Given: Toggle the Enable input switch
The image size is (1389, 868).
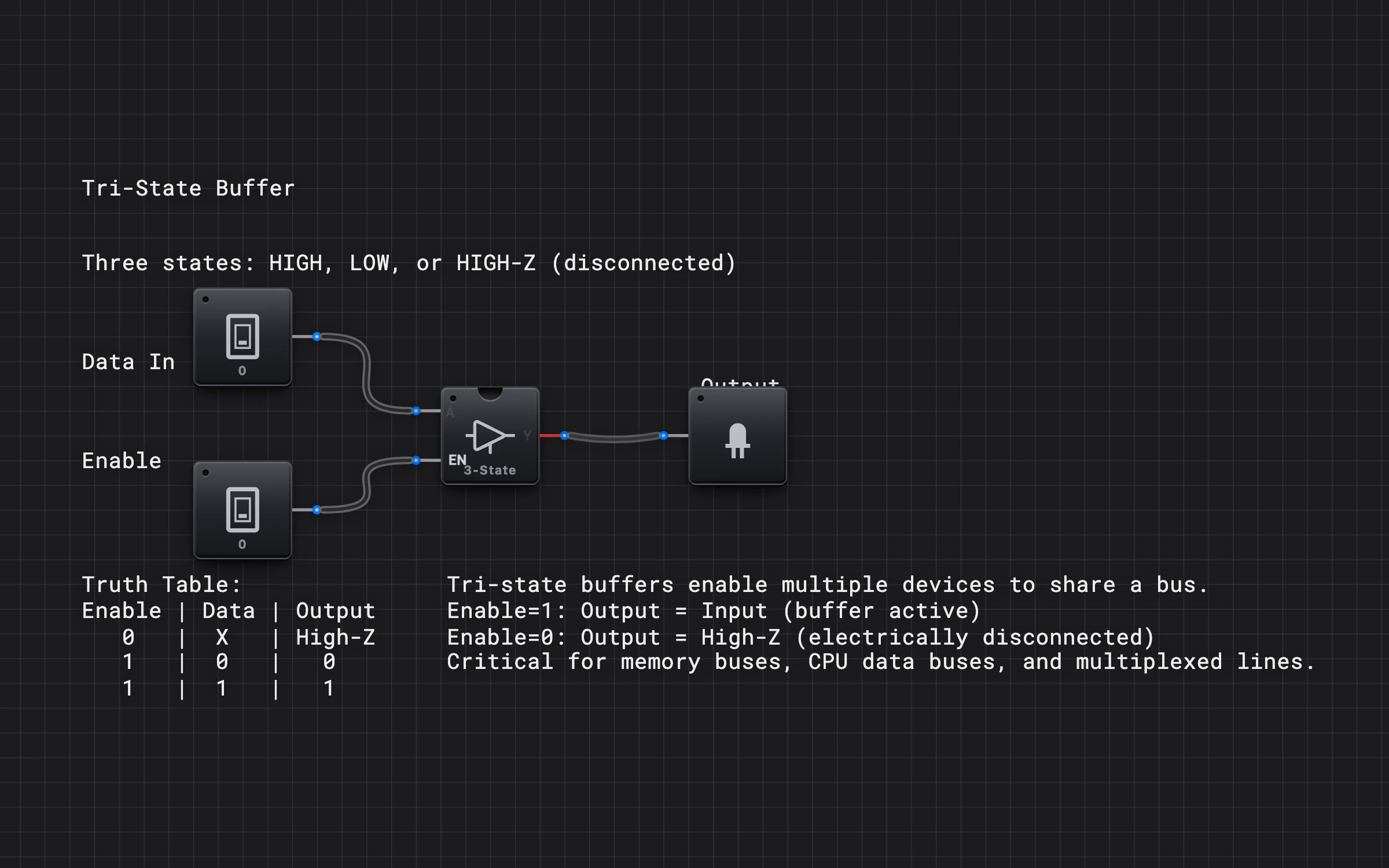Looking at the screenshot, I should click(242, 510).
